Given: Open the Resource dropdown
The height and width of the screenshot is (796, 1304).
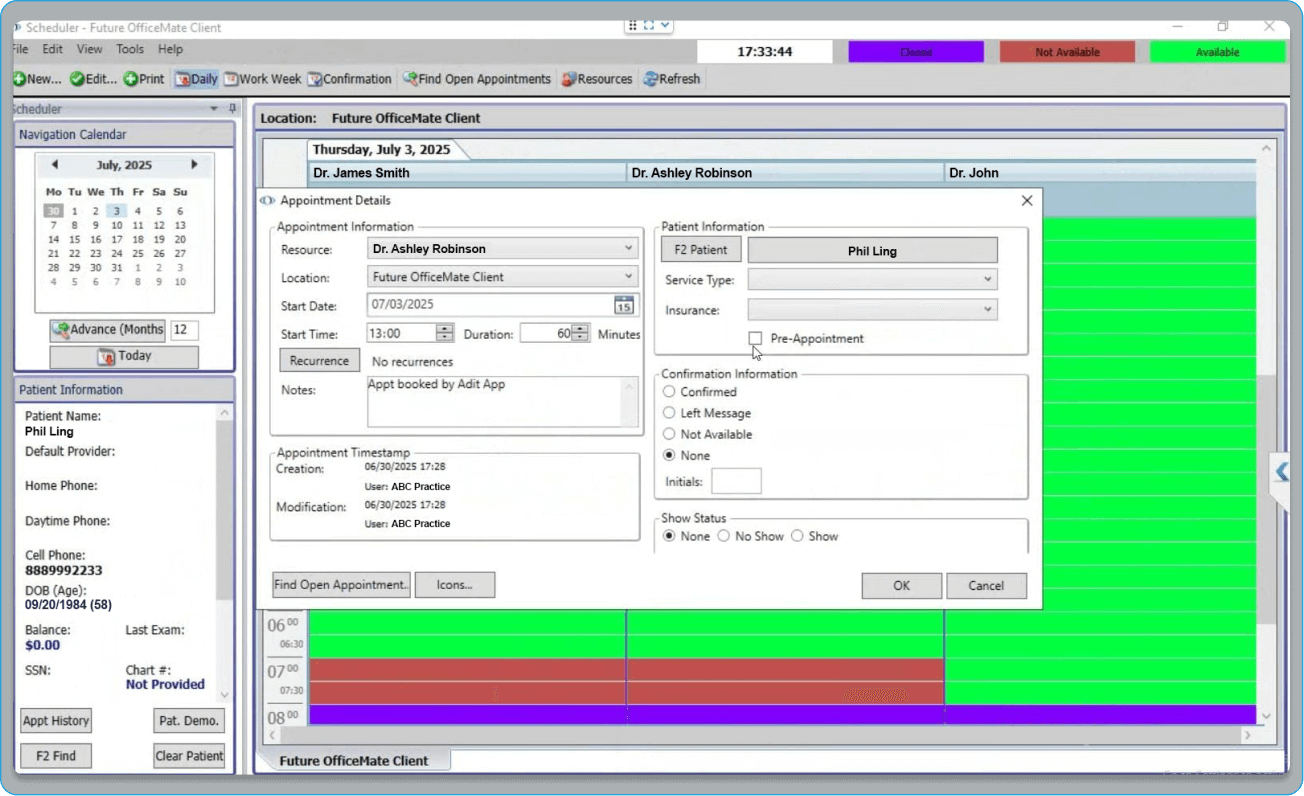Looking at the screenshot, I should [503, 249].
